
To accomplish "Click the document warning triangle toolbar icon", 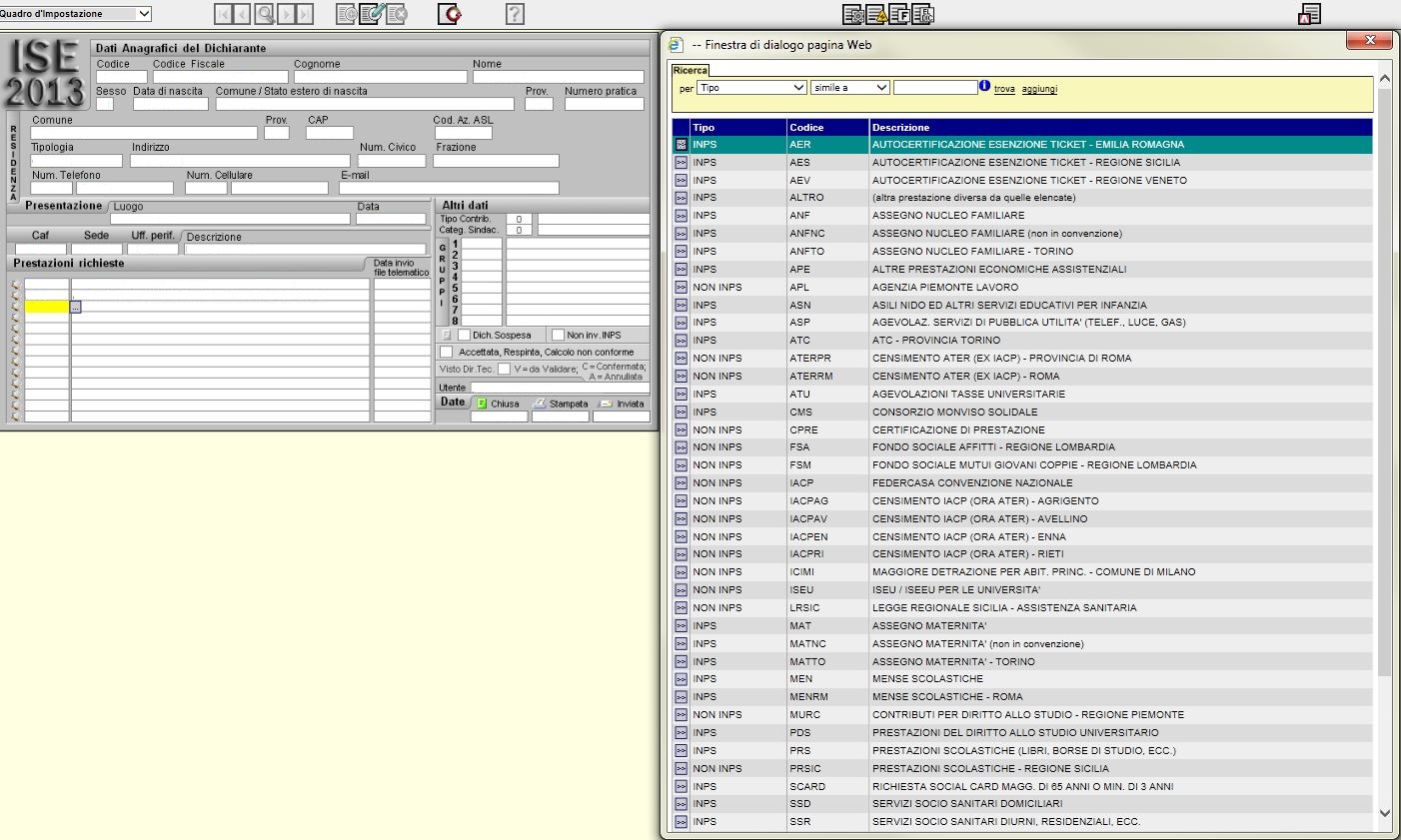I will [x=876, y=14].
